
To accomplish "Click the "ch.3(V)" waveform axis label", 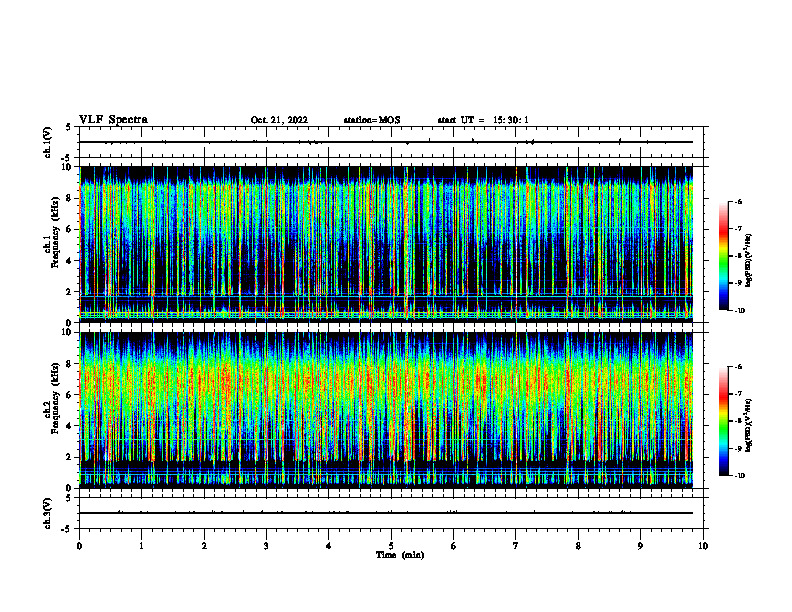I will click(x=48, y=513).
